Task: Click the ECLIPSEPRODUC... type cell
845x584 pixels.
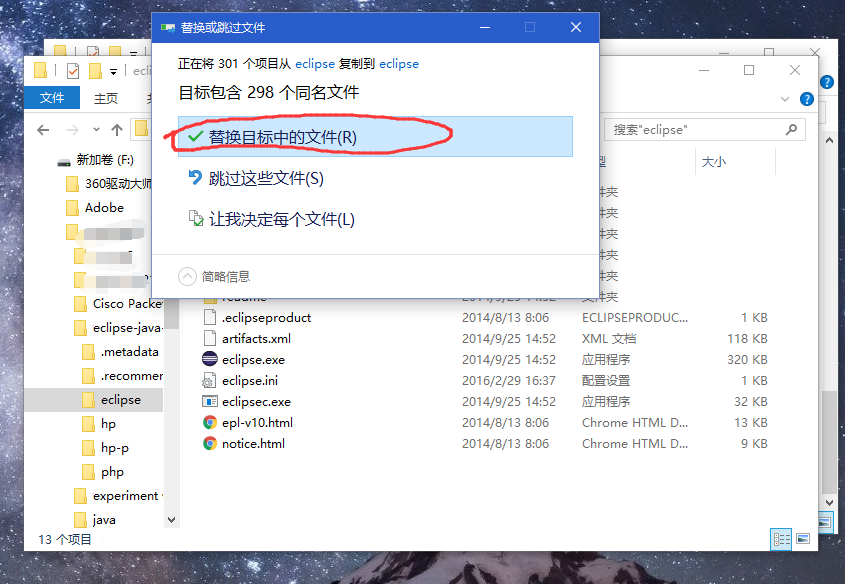Action: [x=635, y=317]
